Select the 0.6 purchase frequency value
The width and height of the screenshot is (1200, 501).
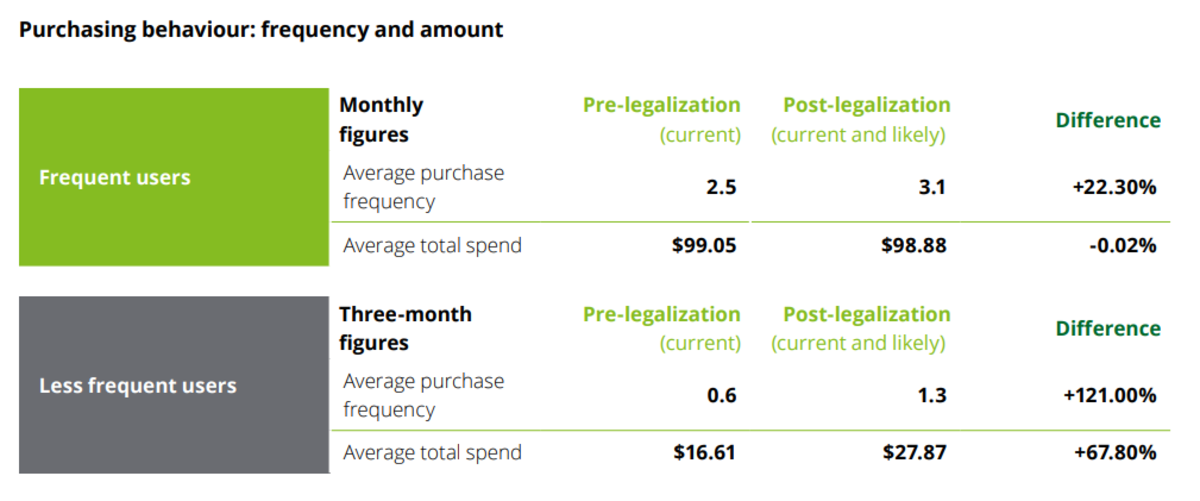[x=721, y=395]
